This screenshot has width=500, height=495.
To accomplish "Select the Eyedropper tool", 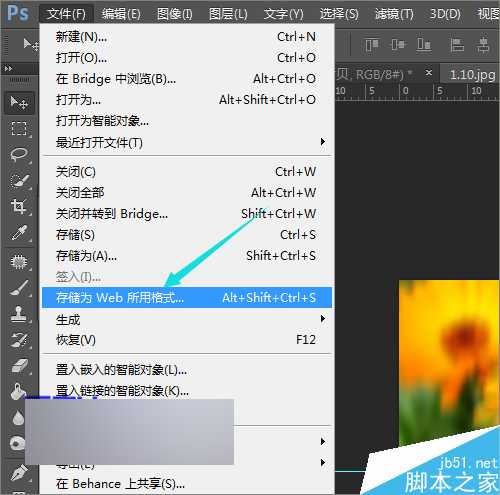I will (19, 233).
